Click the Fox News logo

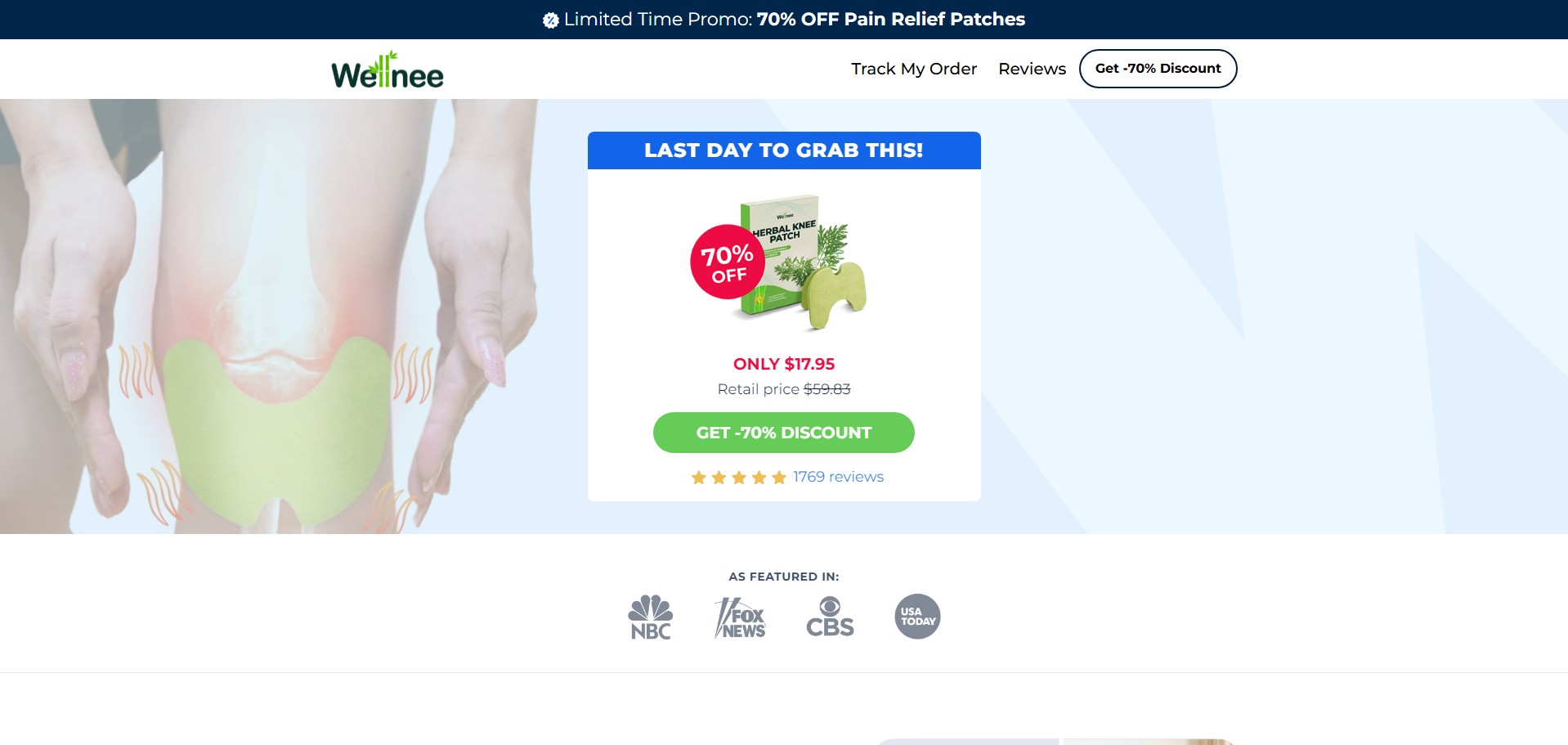pos(740,617)
